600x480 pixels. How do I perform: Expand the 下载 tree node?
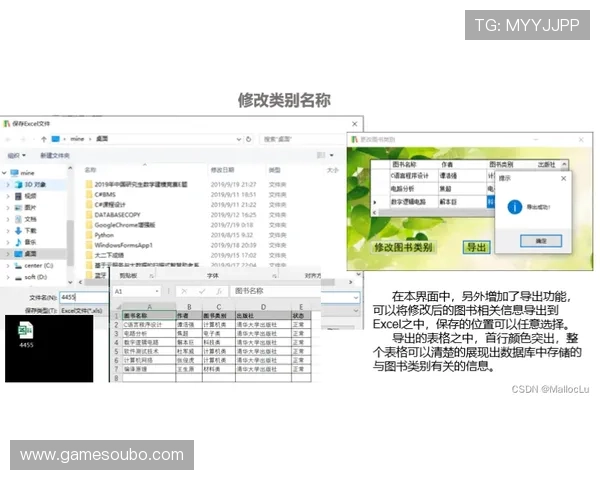pos(8,230)
